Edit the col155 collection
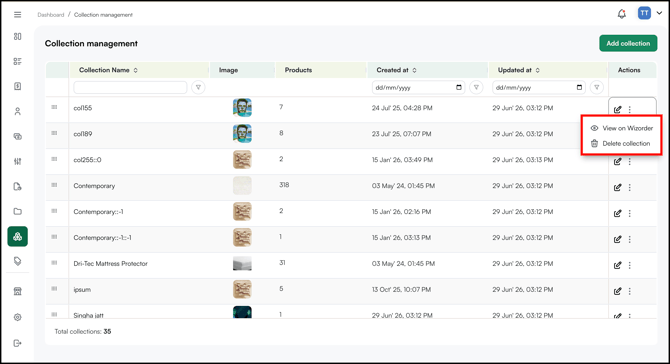 click(x=617, y=110)
